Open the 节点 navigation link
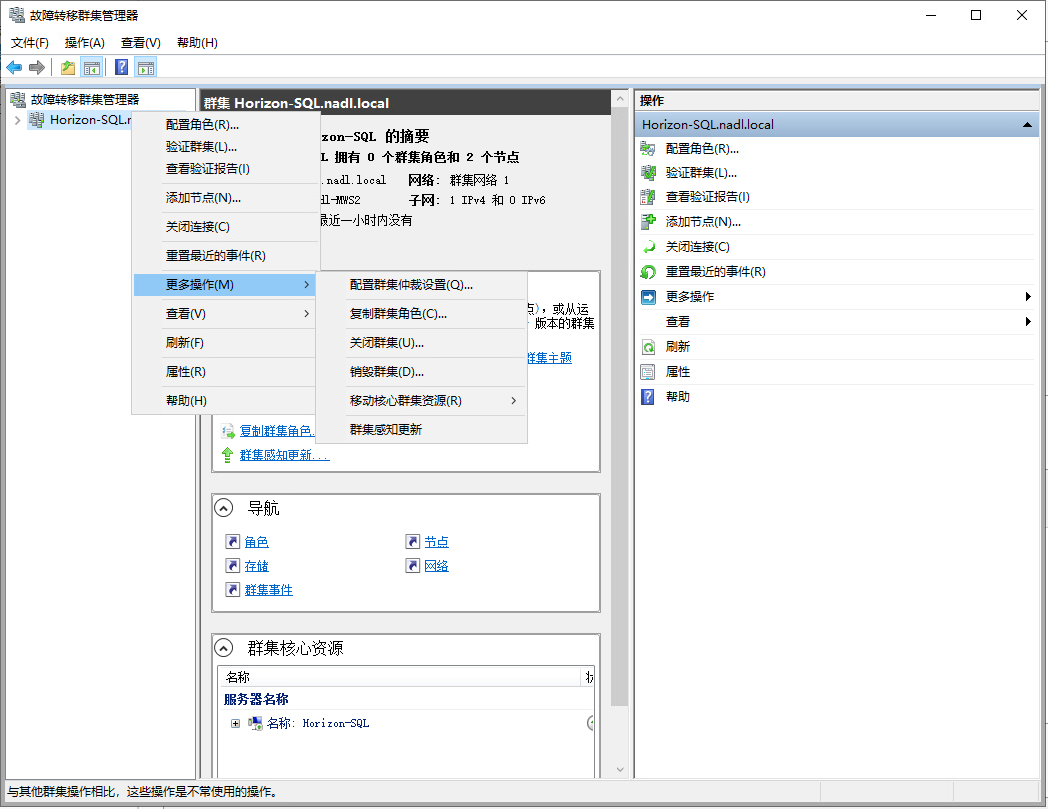Image resolution: width=1048 pixels, height=809 pixels. [436, 542]
